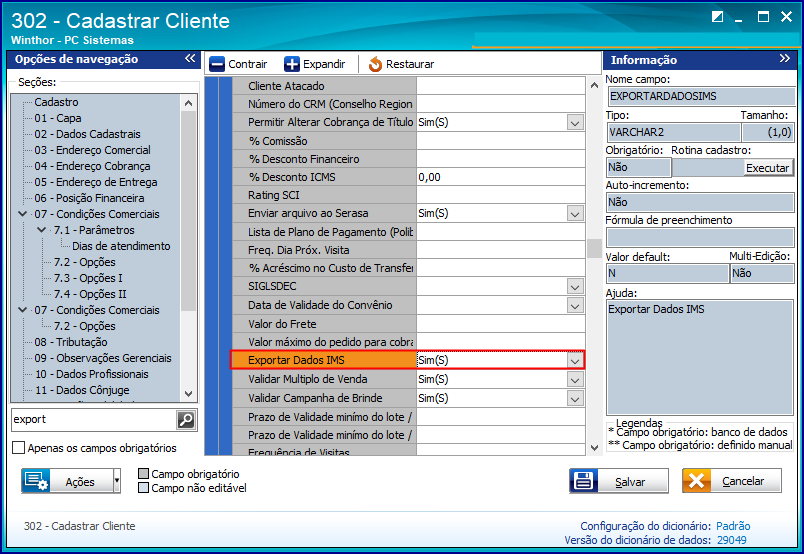804x554 pixels.
Task: Click the Nome campo EXPORTARDADOSIMS field
Action: click(700, 96)
